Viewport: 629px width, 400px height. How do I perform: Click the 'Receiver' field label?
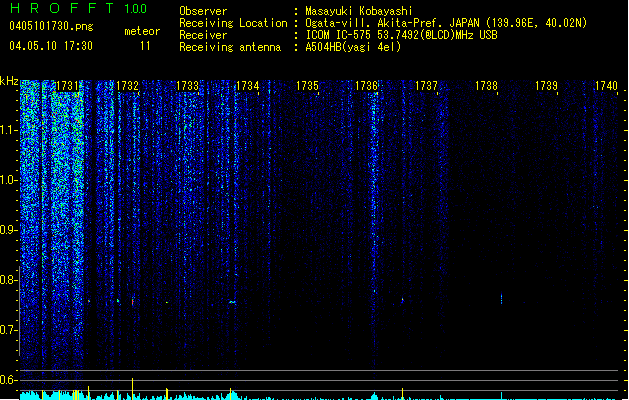[203, 35]
